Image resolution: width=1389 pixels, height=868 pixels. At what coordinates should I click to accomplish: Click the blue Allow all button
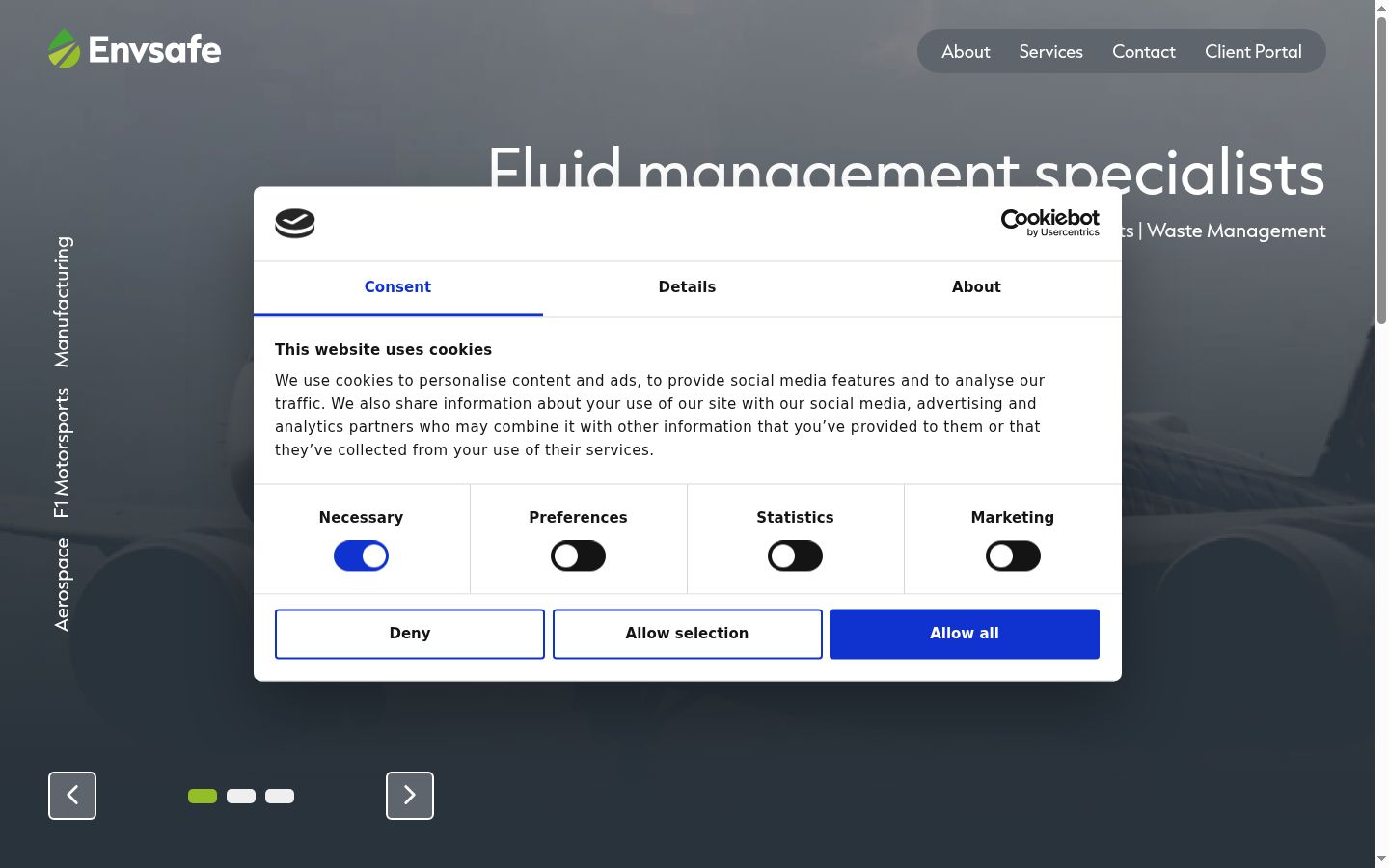(965, 634)
